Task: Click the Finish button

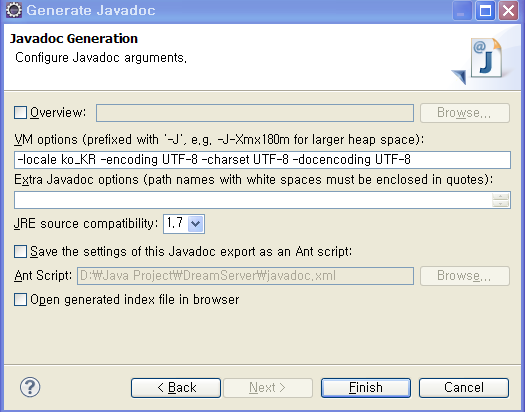Action: click(x=366, y=388)
